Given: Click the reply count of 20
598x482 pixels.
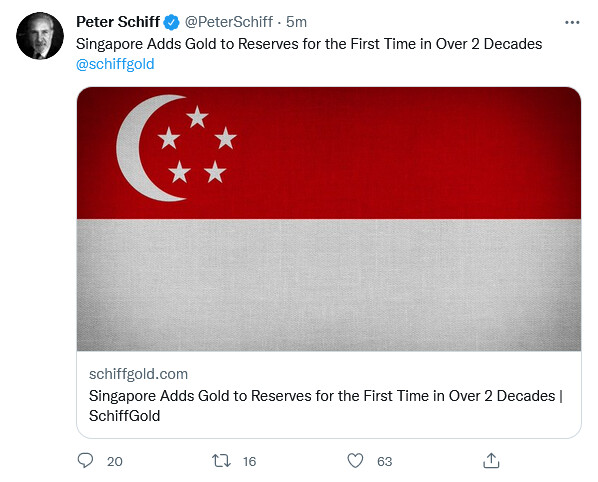Looking at the screenshot, I should 114,461.
